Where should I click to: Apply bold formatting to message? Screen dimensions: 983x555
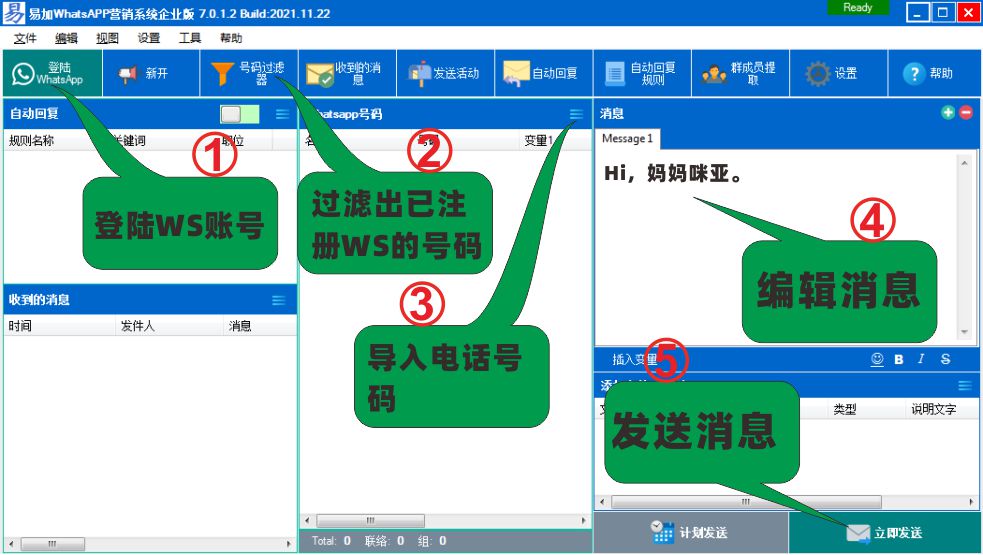click(899, 359)
